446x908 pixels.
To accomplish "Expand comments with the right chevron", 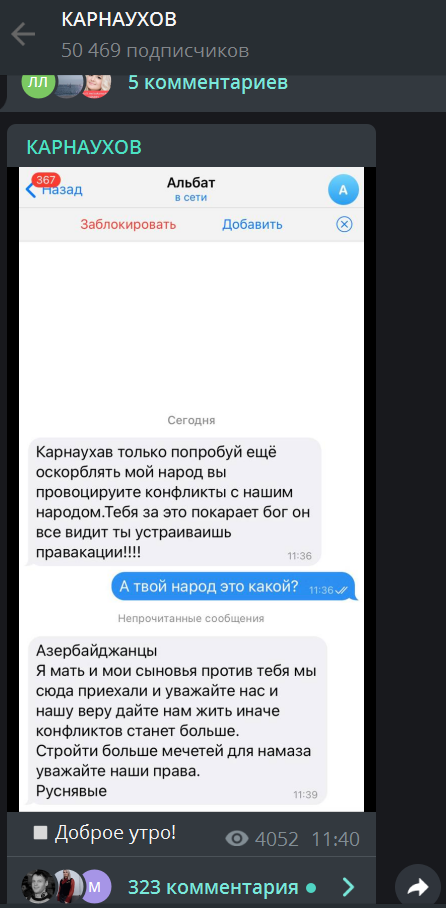I will pos(348,887).
